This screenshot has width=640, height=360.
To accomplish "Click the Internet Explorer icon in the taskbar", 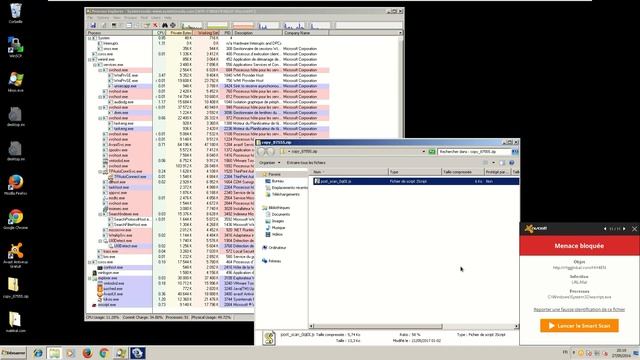I will (38, 353).
